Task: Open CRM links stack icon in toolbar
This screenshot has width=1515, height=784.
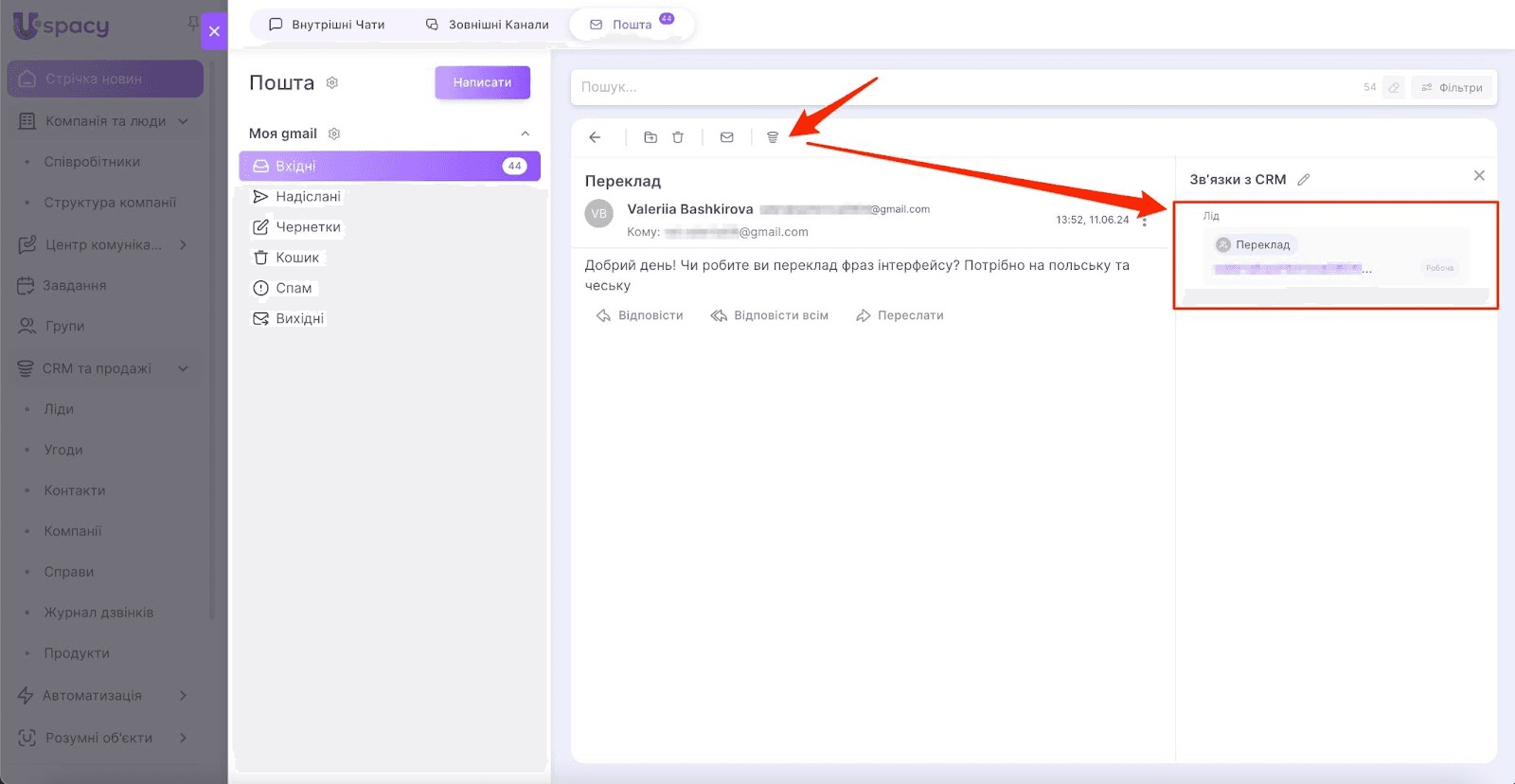Action: pyautogui.click(x=773, y=137)
